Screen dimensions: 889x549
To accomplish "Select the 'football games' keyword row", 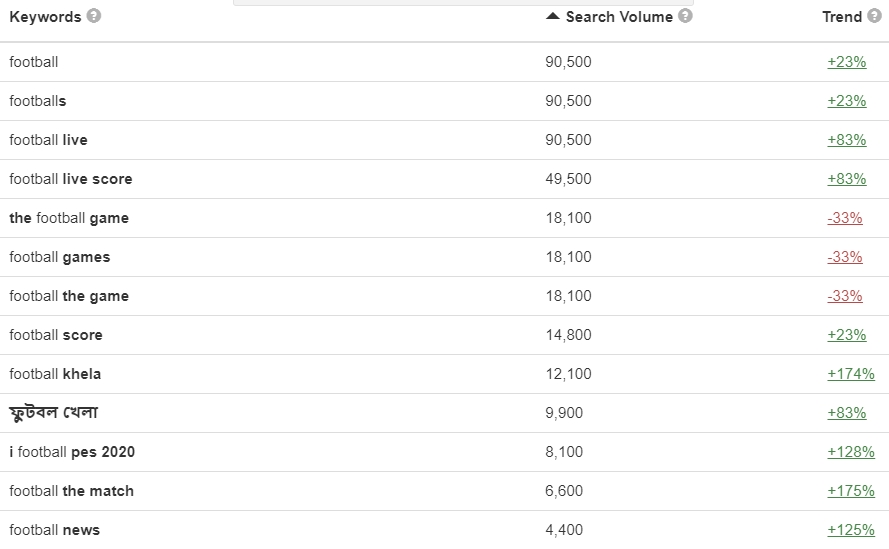I will tap(60, 257).
